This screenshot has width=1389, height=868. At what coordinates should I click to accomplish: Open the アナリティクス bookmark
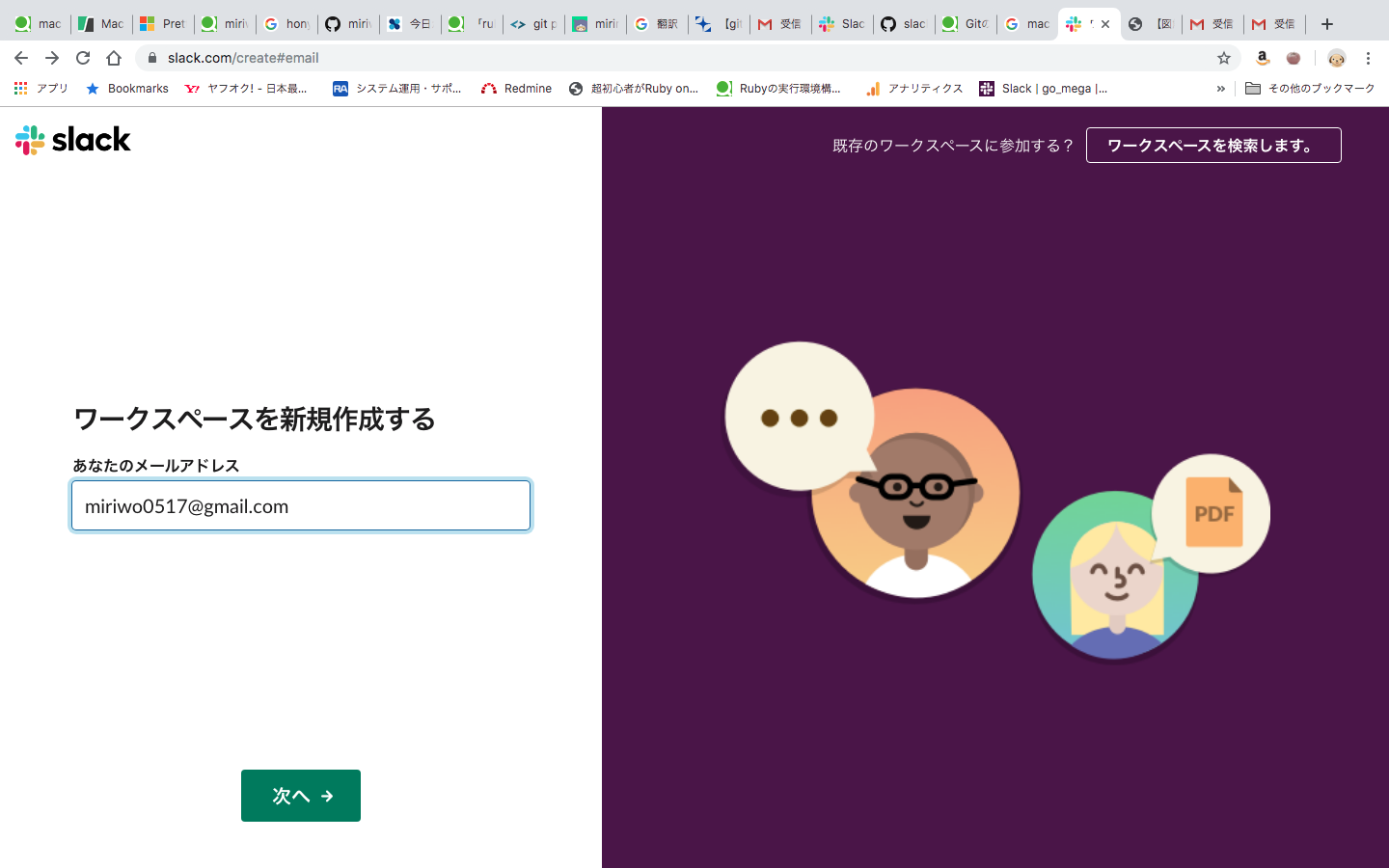point(912,88)
